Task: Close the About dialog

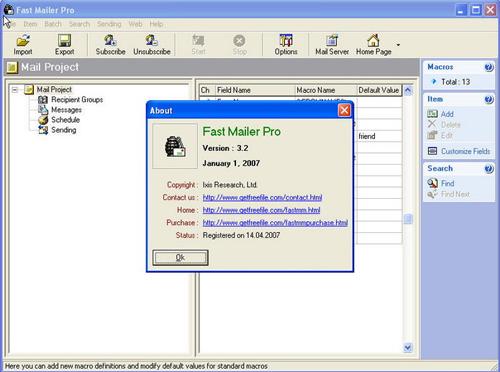Action: [x=344, y=110]
